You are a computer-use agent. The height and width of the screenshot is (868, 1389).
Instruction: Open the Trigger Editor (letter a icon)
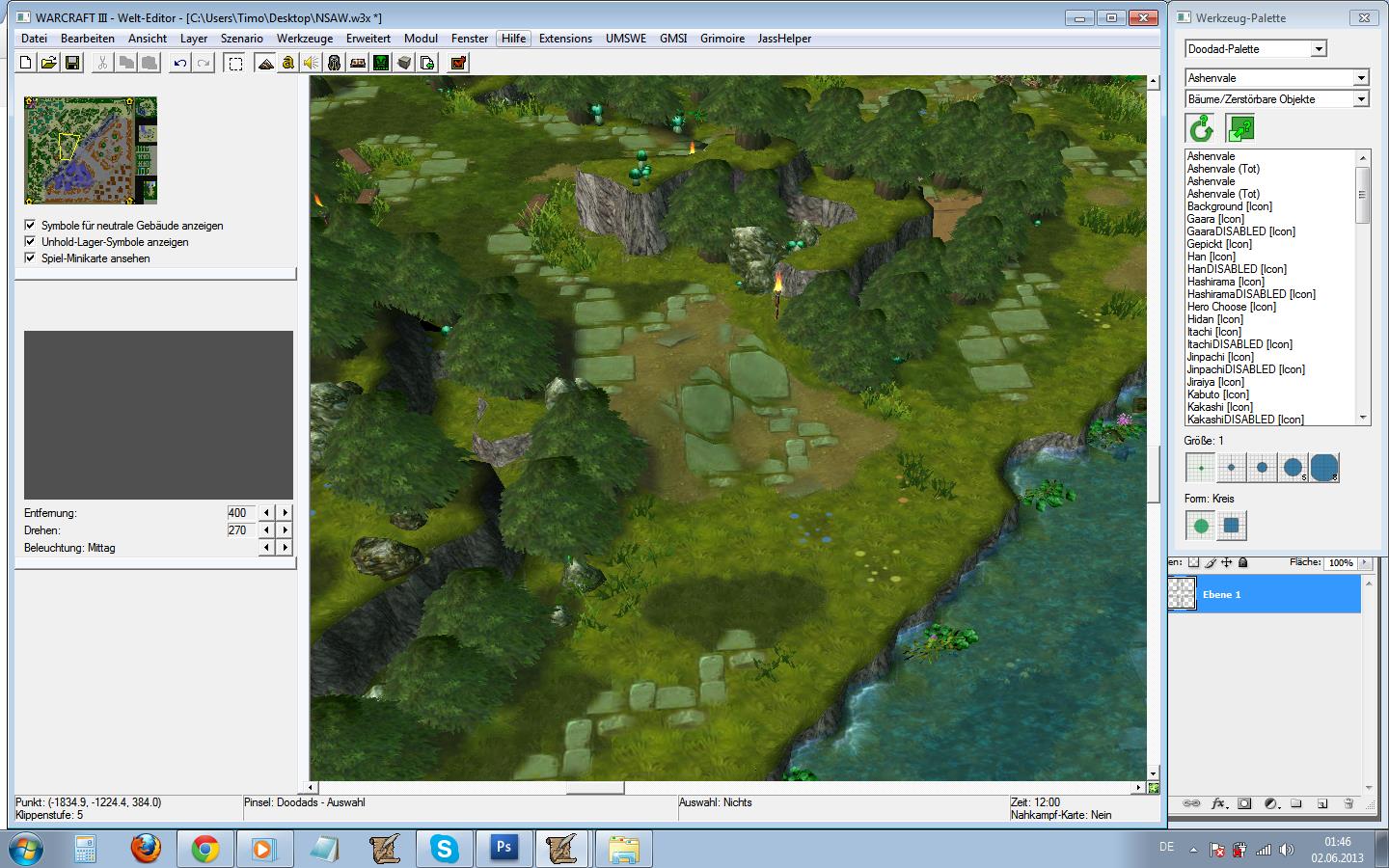click(x=287, y=63)
